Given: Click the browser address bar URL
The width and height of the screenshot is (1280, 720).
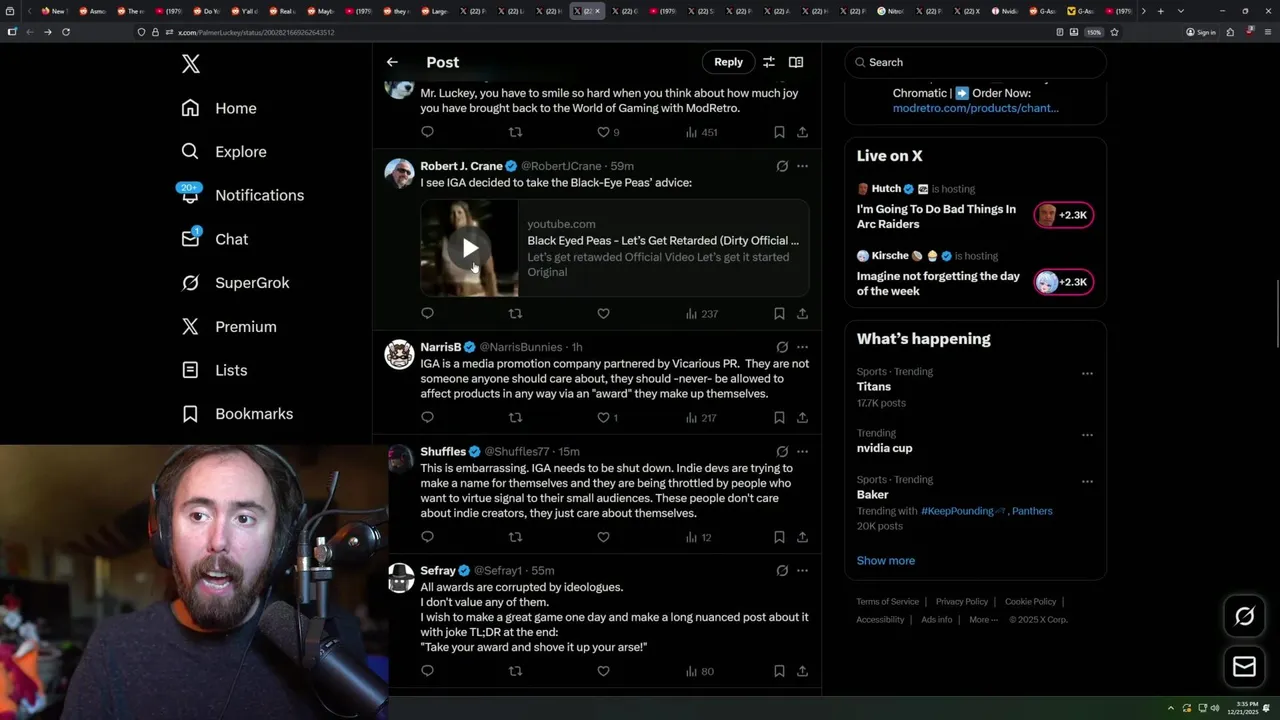Looking at the screenshot, I should point(256,32).
